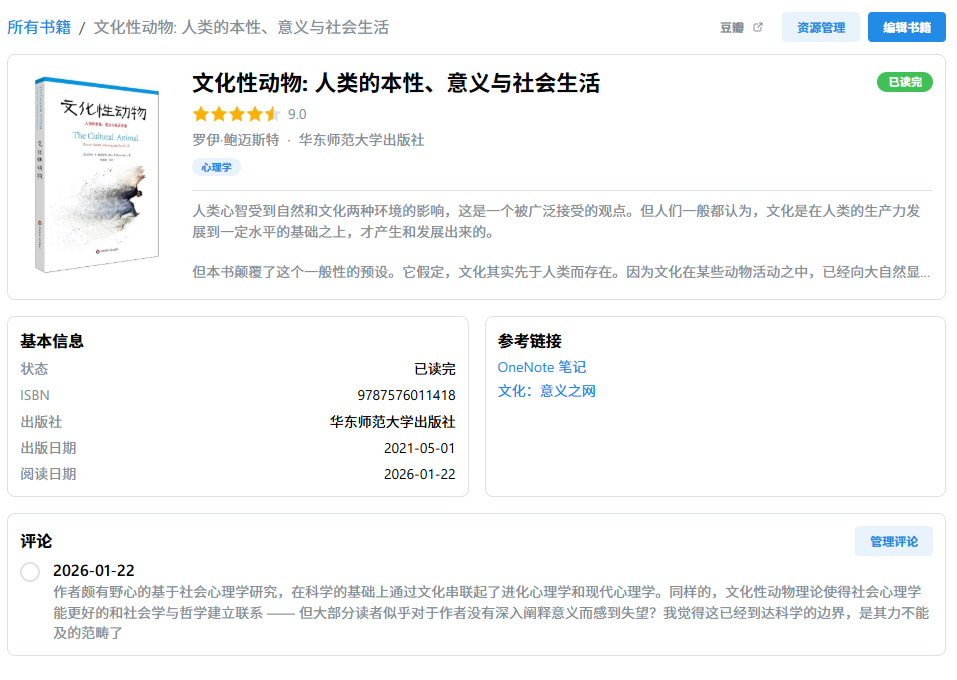Viewport: 957px width, 680px height.
Task: Click publisher 华东师范大学出版社 under the title
Action: pos(361,140)
